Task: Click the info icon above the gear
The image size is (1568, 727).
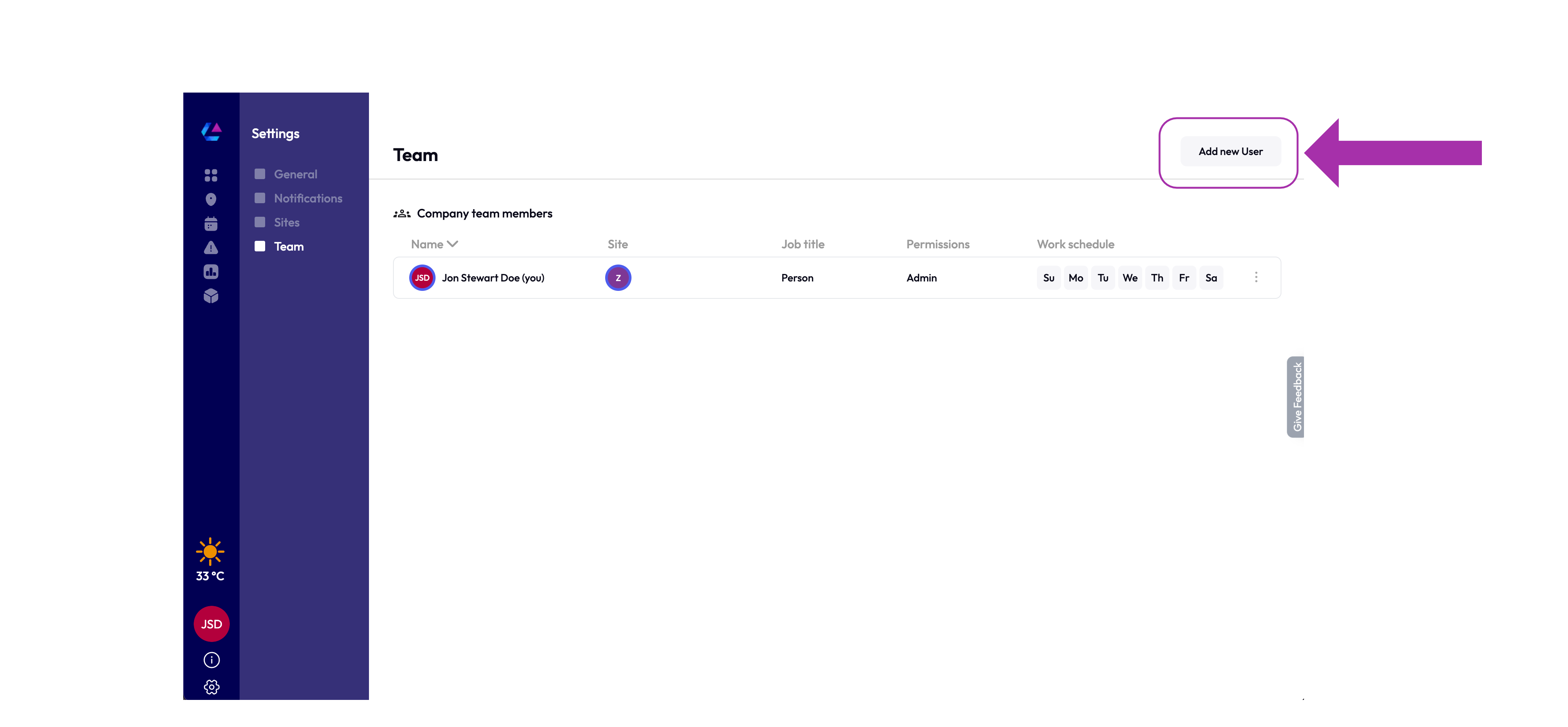Action: (x=211, y=659)
